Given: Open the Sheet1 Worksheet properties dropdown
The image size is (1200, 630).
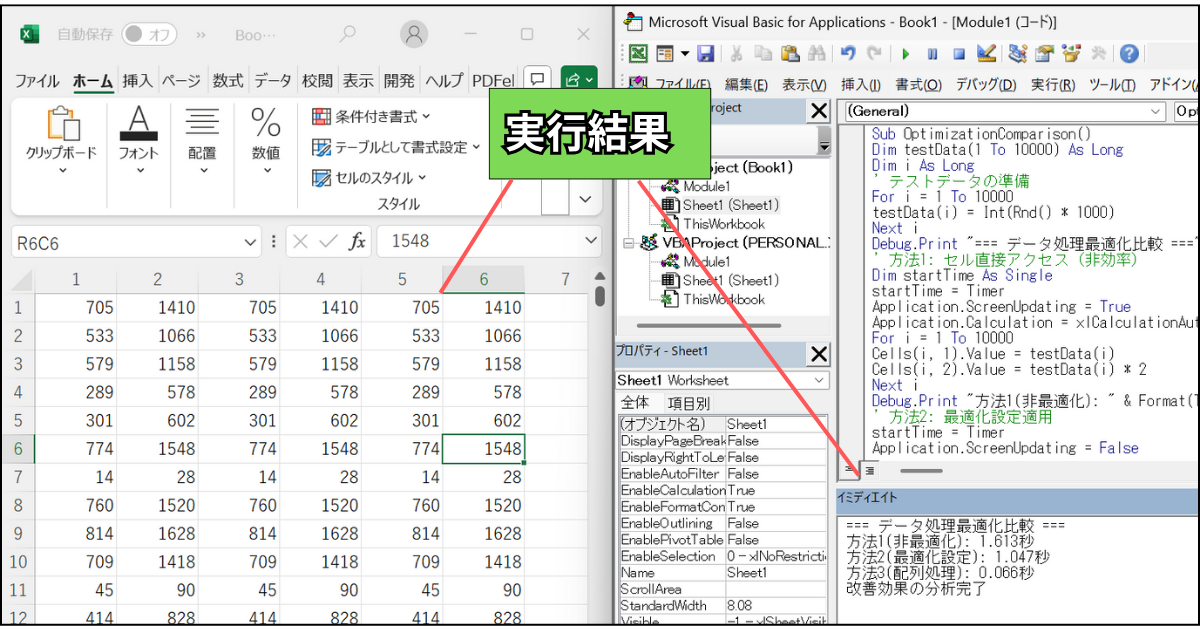Looking at the screenshot, I should (820, 380).
